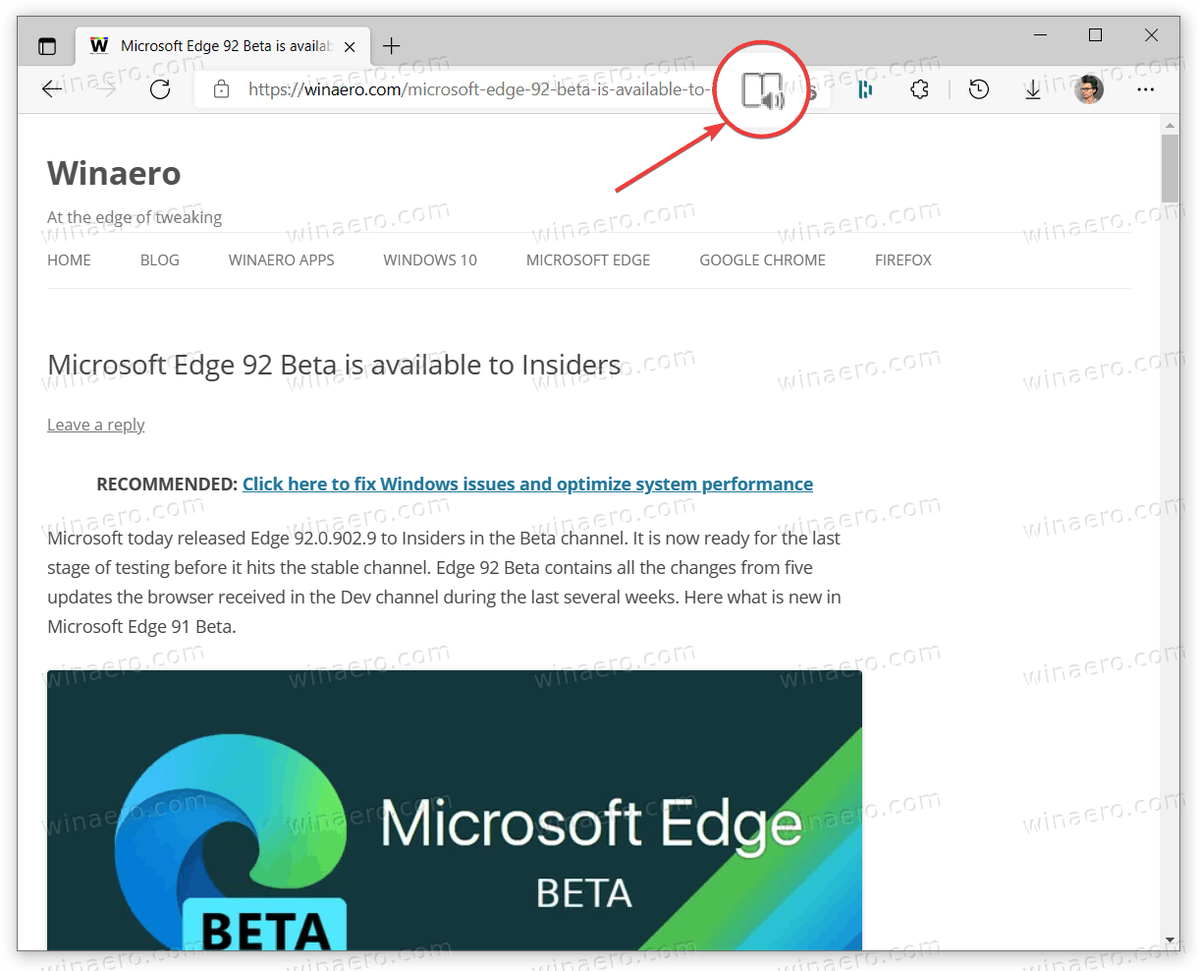This screenshot has width=1200, height=971.
Task: Open the Extensions puzzle-piece menu
Action: click(920, 90)
